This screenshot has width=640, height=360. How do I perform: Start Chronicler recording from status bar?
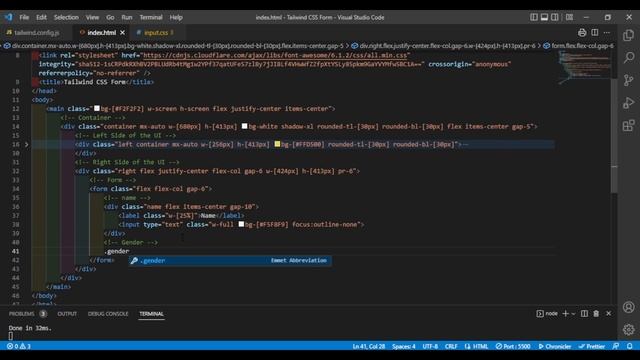tap(555, 346)
